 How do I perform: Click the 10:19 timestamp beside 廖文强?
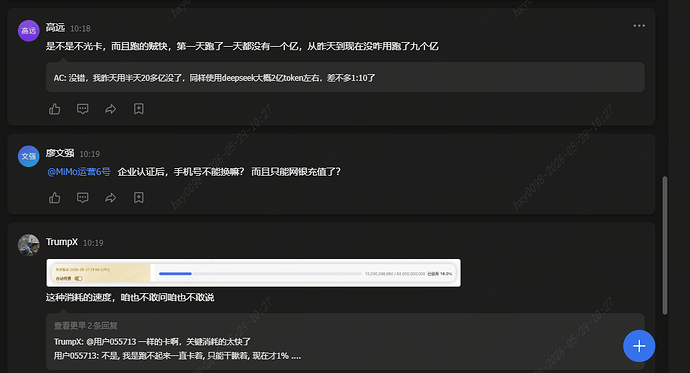click(90, 154)
